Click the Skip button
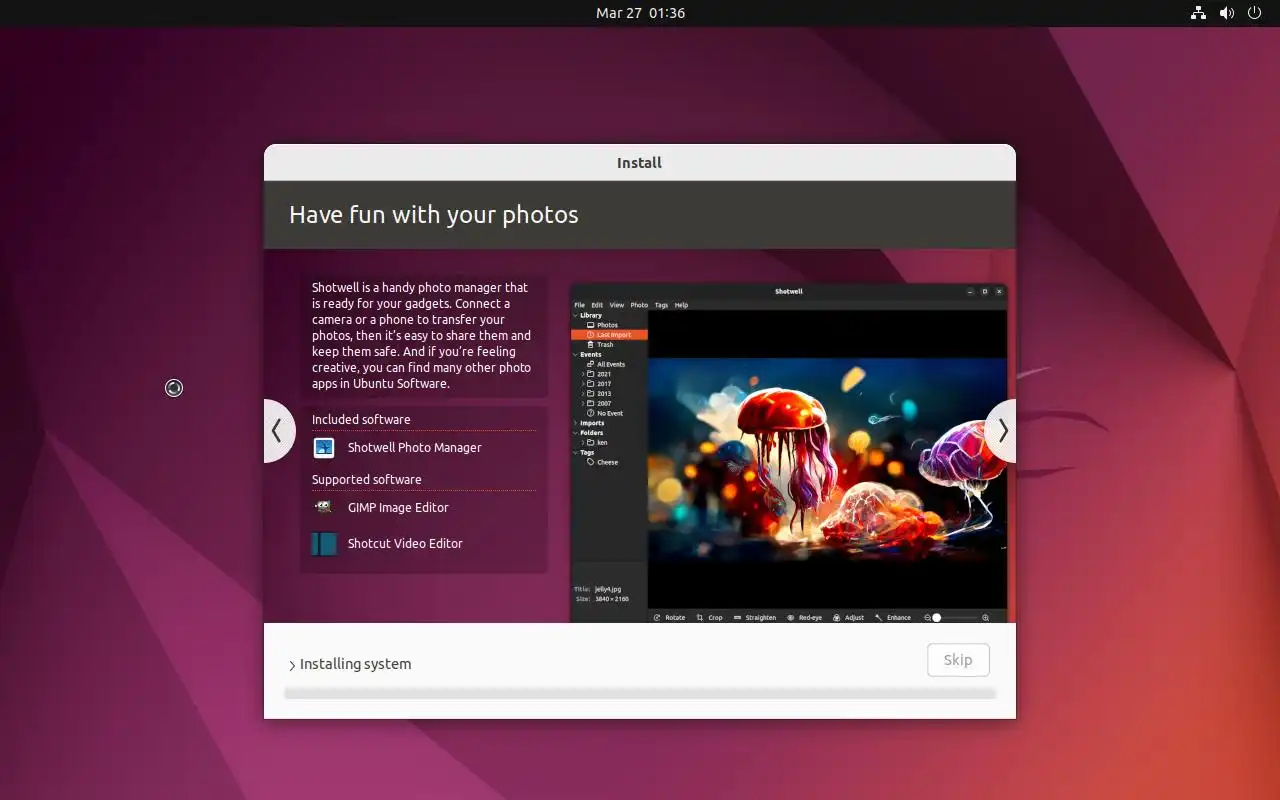The height and width of the screenshot is (800, 1280). (958, 660)
